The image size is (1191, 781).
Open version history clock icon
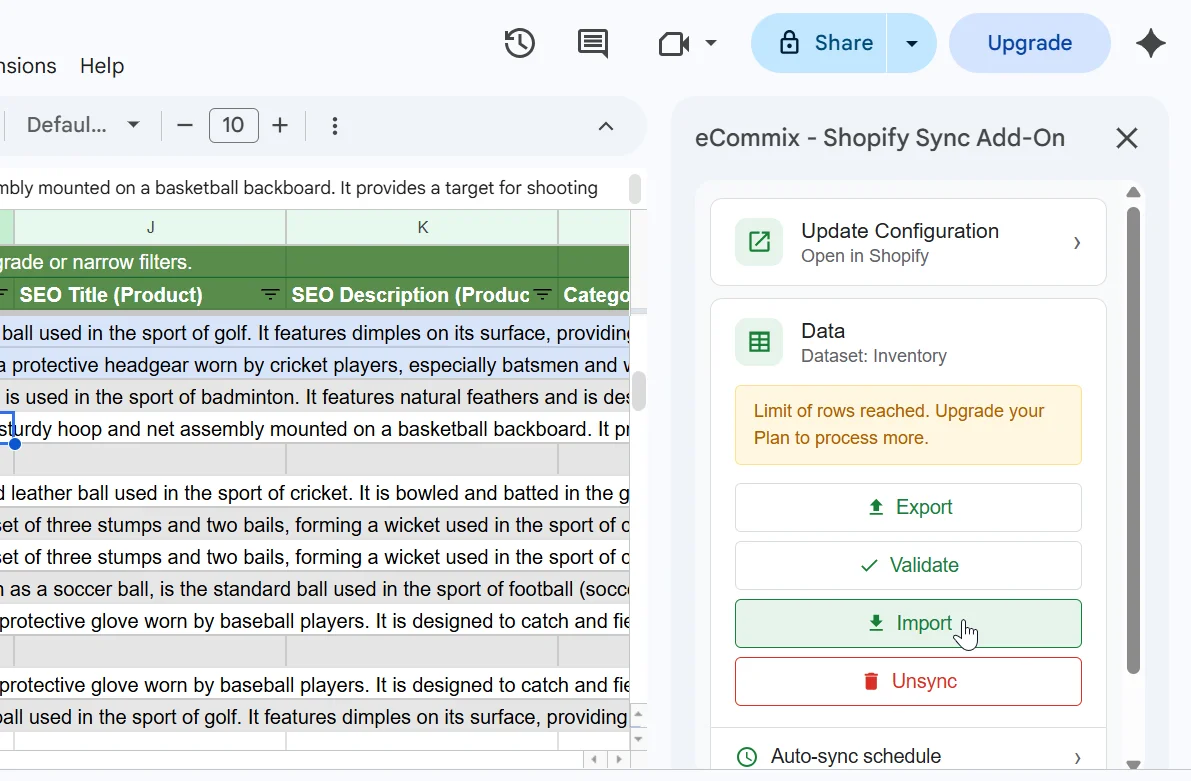coord(520,43)
